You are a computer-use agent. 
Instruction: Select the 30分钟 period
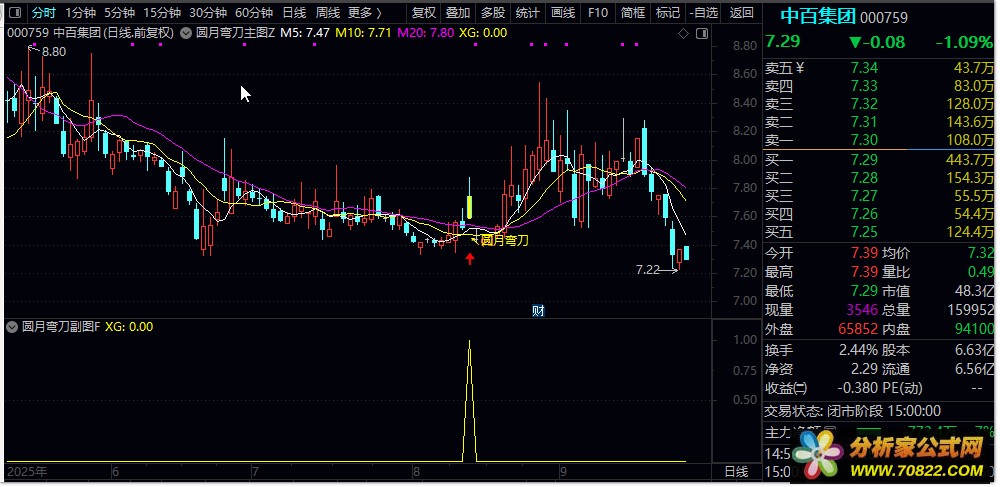(x=208, y=13)
